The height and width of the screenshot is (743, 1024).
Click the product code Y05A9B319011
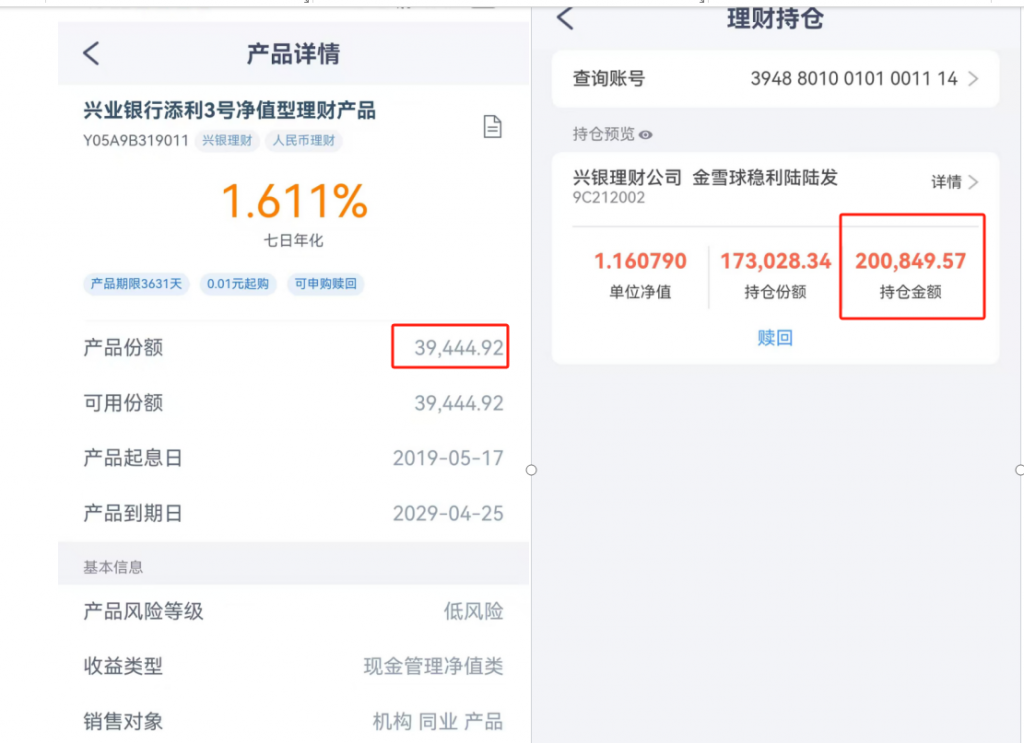[x=136, y=141]
